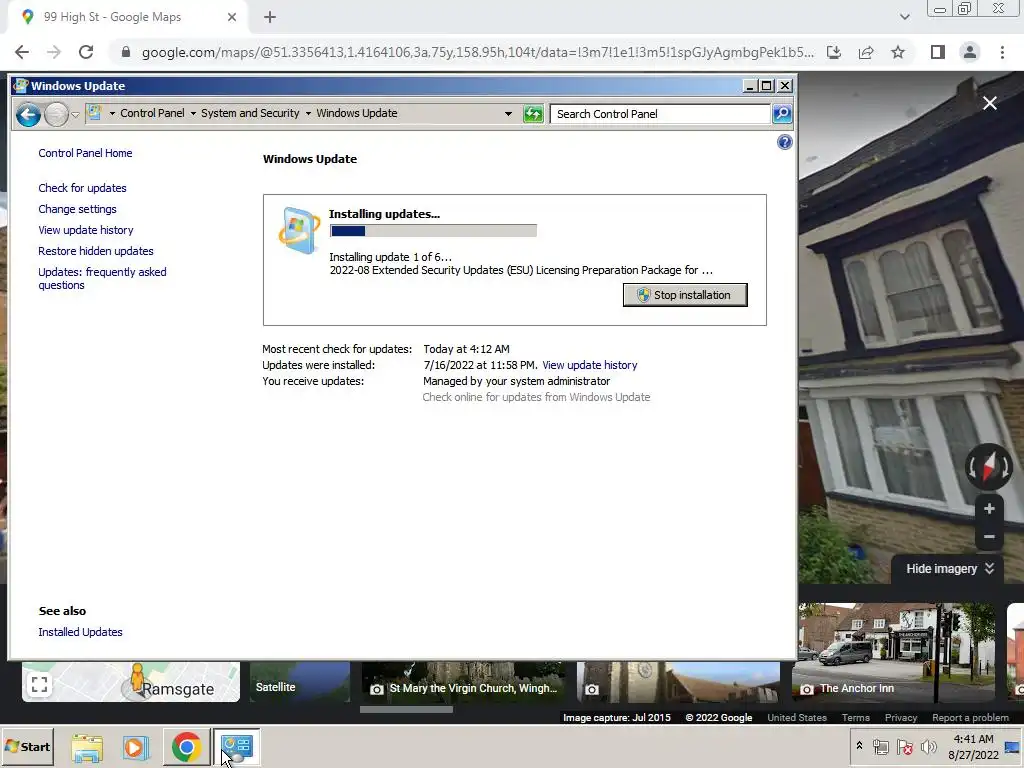Click the Street View compass

pos(989,467)
